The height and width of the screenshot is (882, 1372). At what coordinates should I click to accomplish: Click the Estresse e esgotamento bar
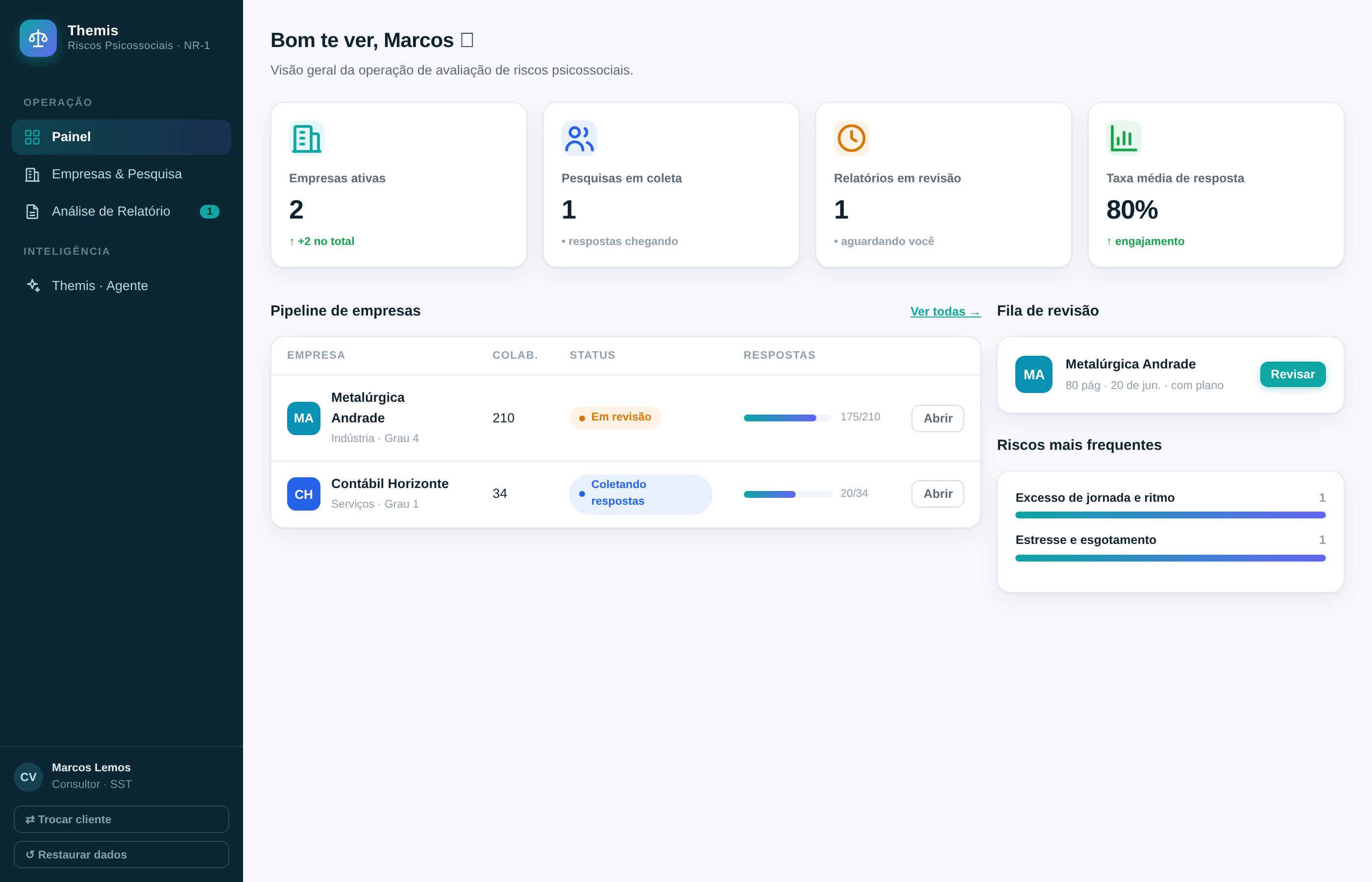[1170, 558]
